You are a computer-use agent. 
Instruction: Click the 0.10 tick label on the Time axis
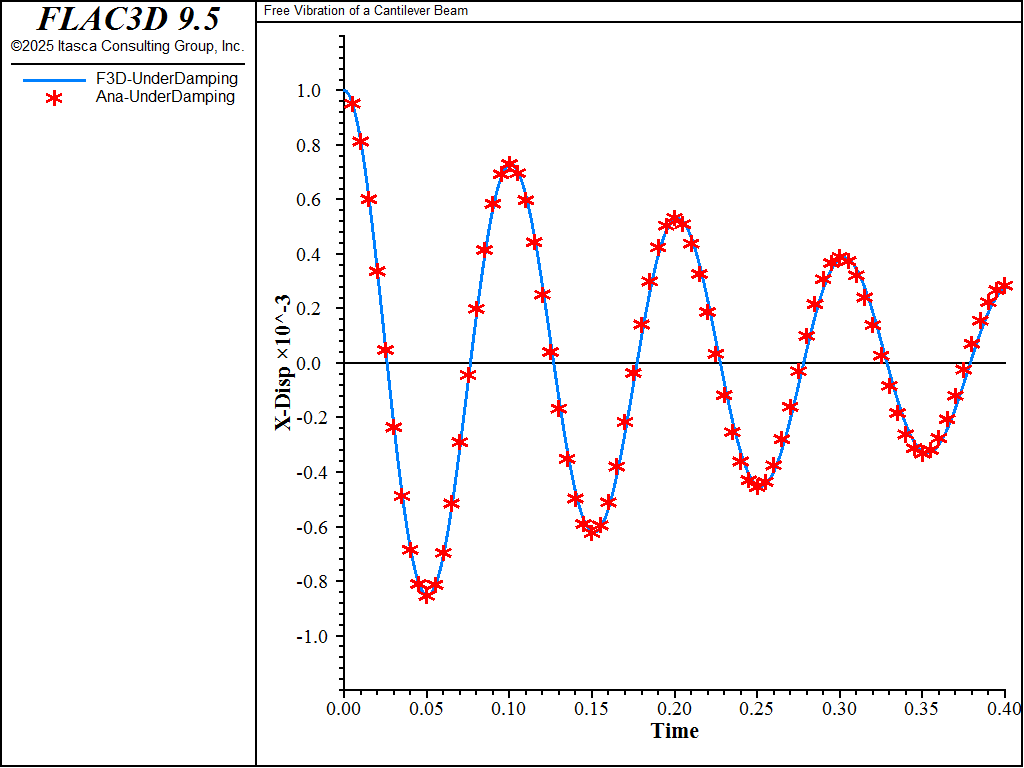click(x=509, y=708)
